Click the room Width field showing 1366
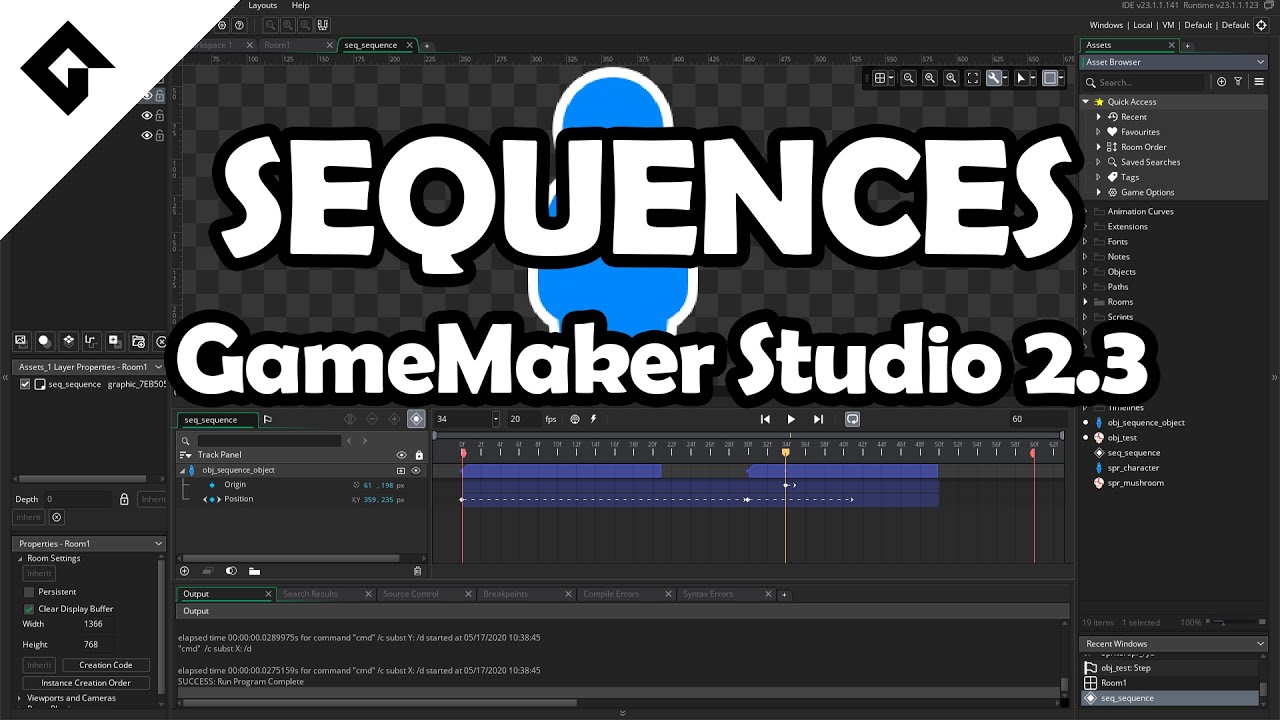Viewport: 1280px width, 720px height. [96, 624]
